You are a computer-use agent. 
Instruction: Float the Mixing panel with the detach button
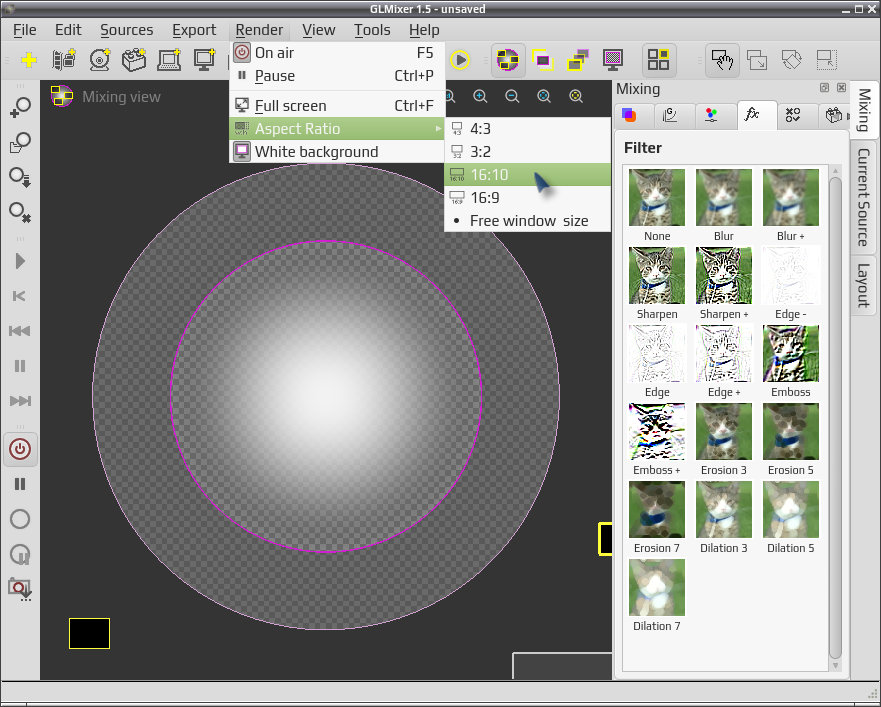[x=824, y=88]
